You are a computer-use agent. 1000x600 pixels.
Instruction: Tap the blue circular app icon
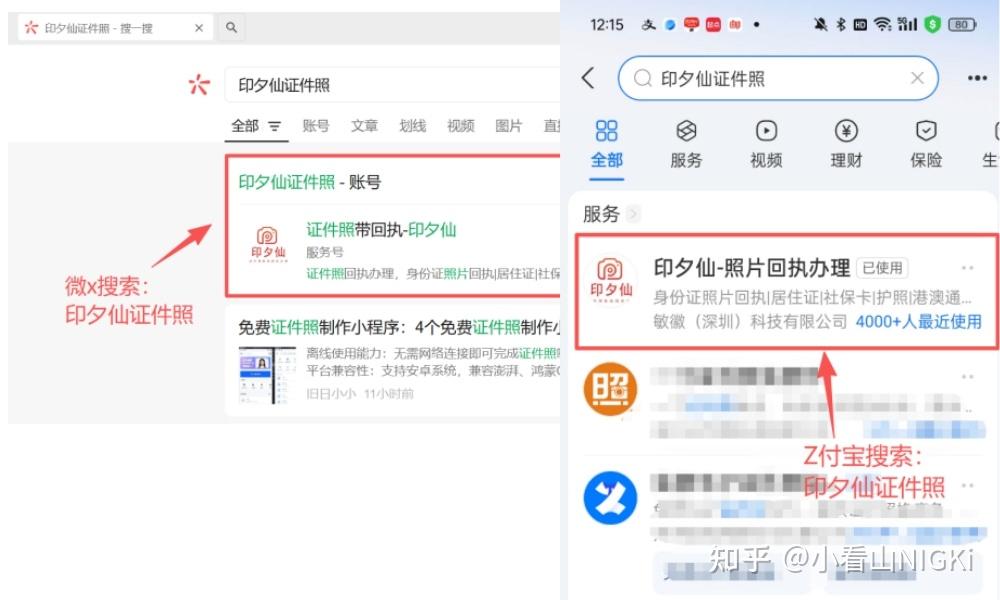610,498
